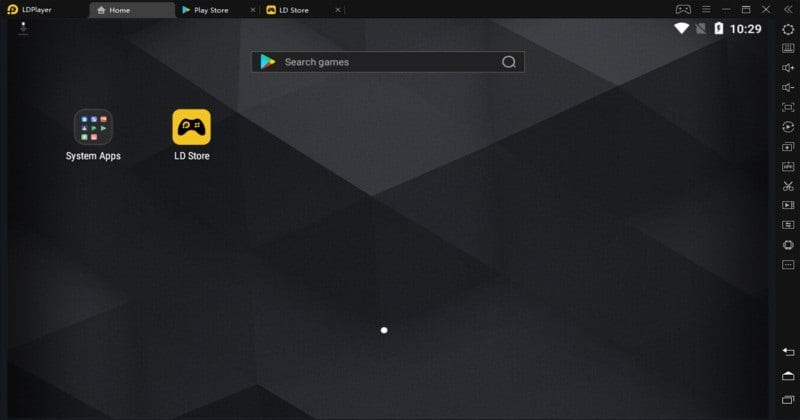The width and height of the screenshot is (800, 420).
Task: Take a screenshot with scissors icon
Action: [788, 186]
